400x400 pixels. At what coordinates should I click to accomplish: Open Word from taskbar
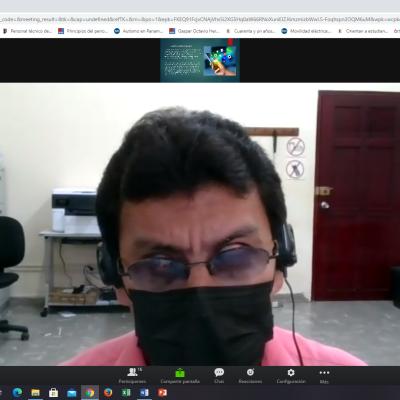click(144, 393)
